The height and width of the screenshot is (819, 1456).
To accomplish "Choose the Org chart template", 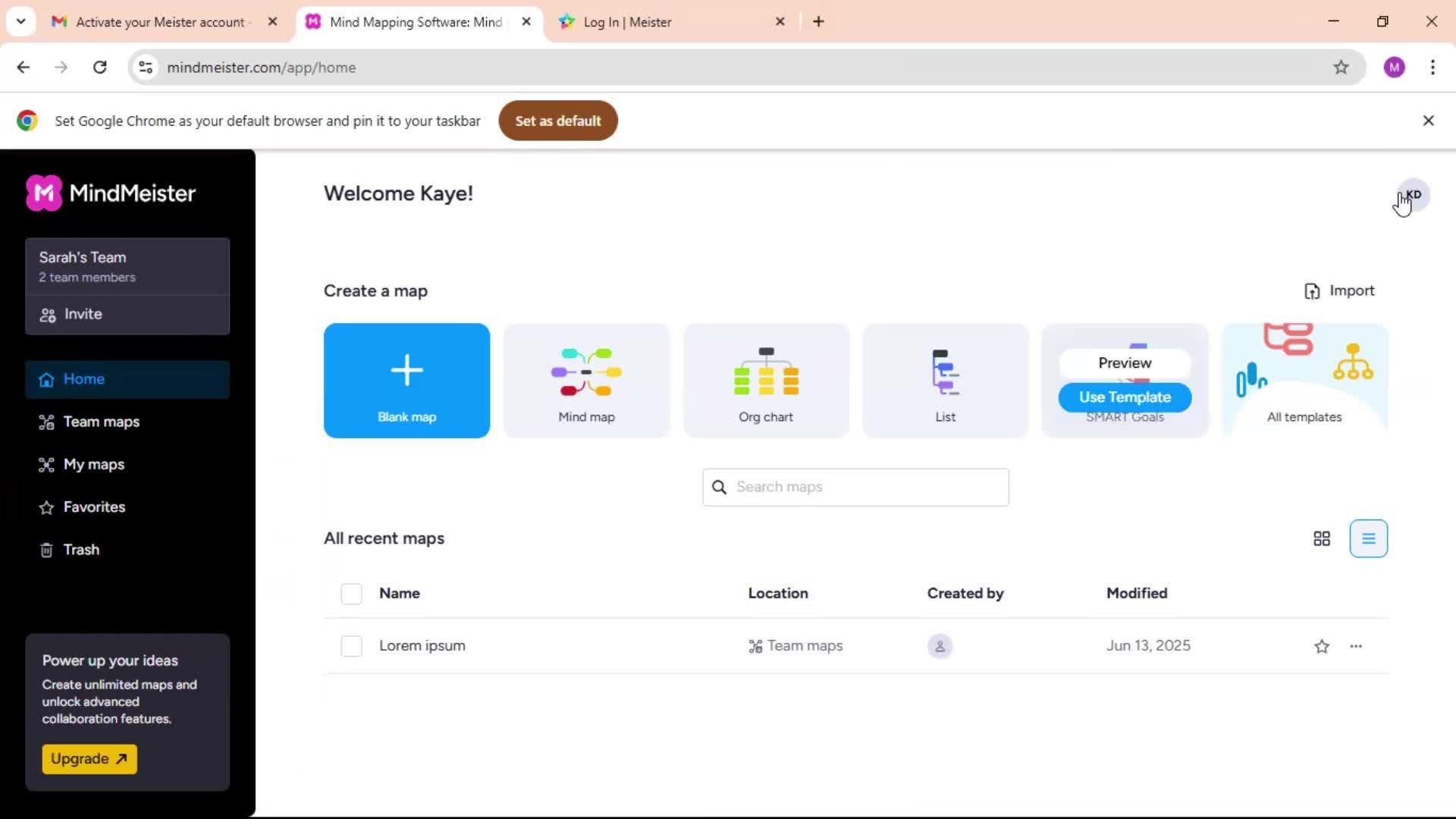I will tap(766, 381).
